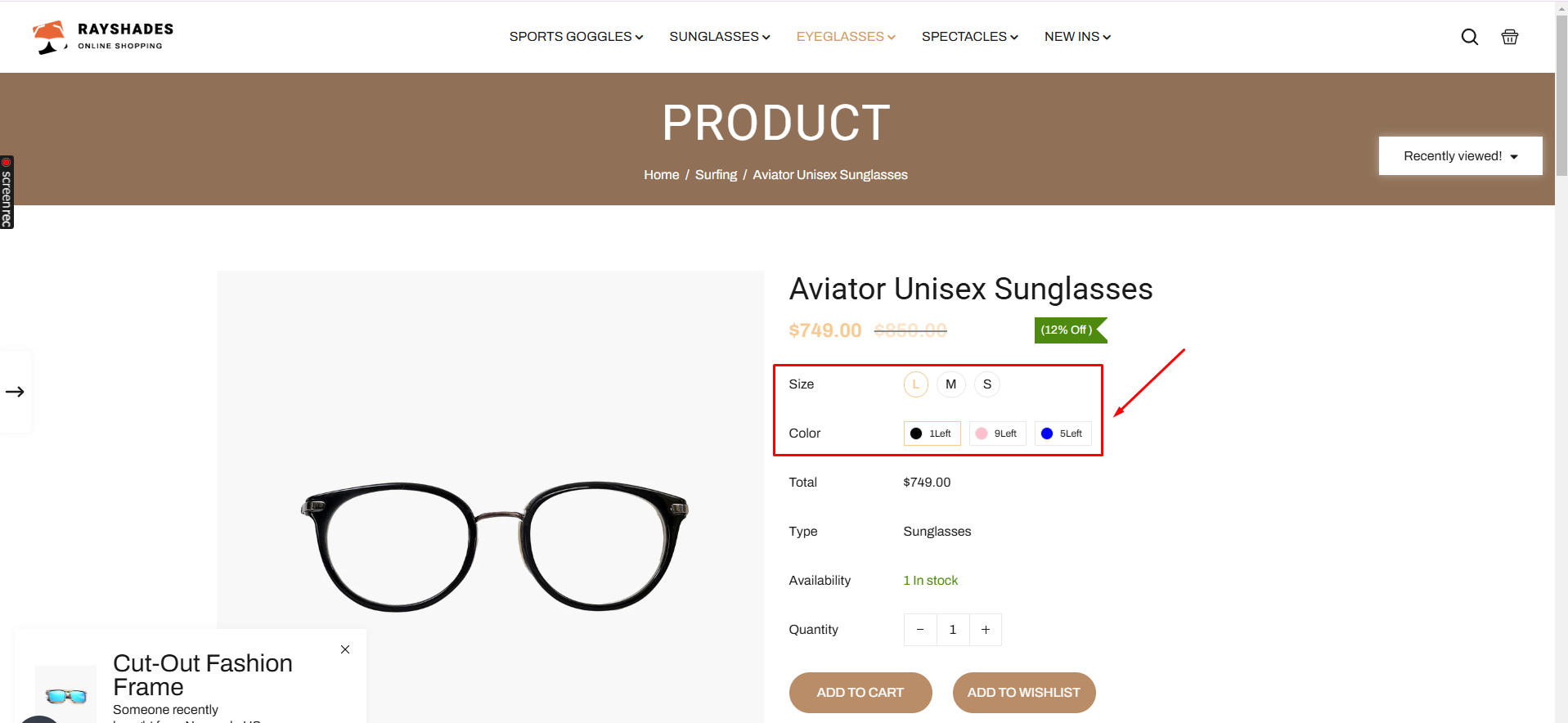The image size is (1568, 723).
Task: Expand the Sports Goggles menu
Action: click(x=576, y=37)
